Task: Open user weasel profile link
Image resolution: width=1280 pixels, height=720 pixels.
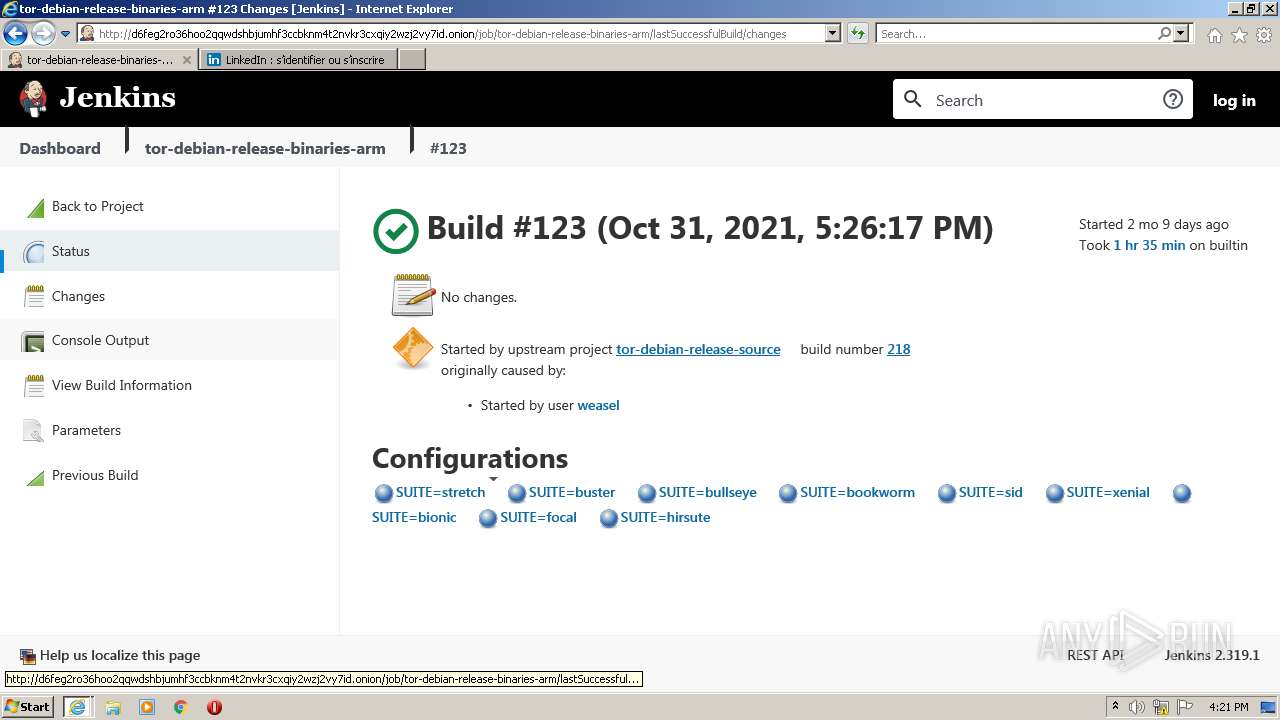Action: coord(598,405)
